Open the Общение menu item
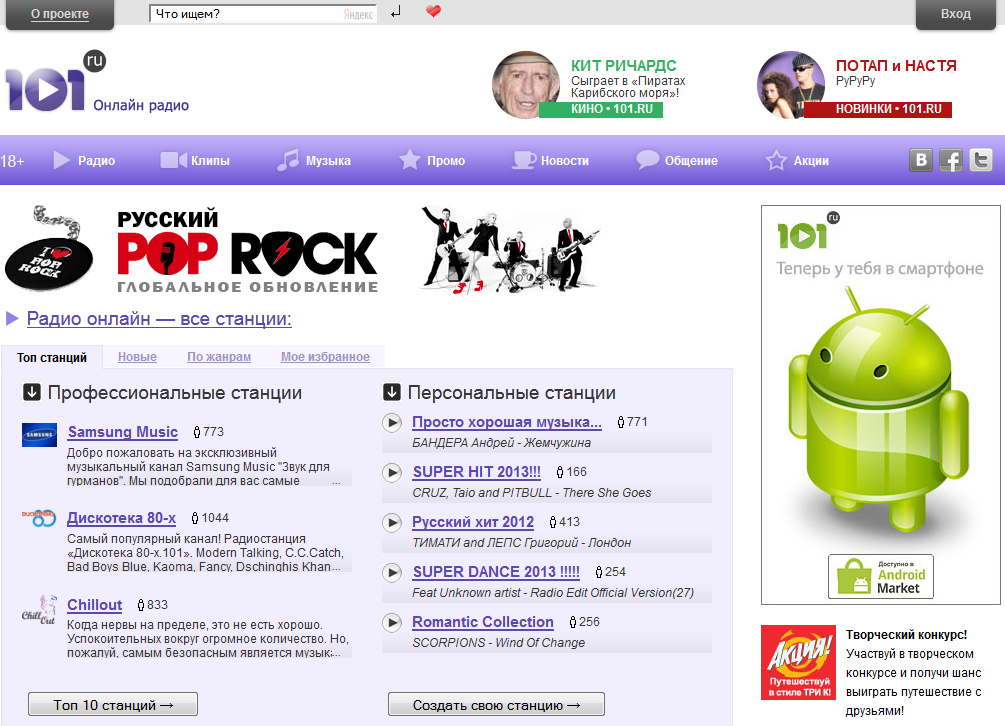The width and height of the screenshot is (1005, 726). click(x=677, y=160)
